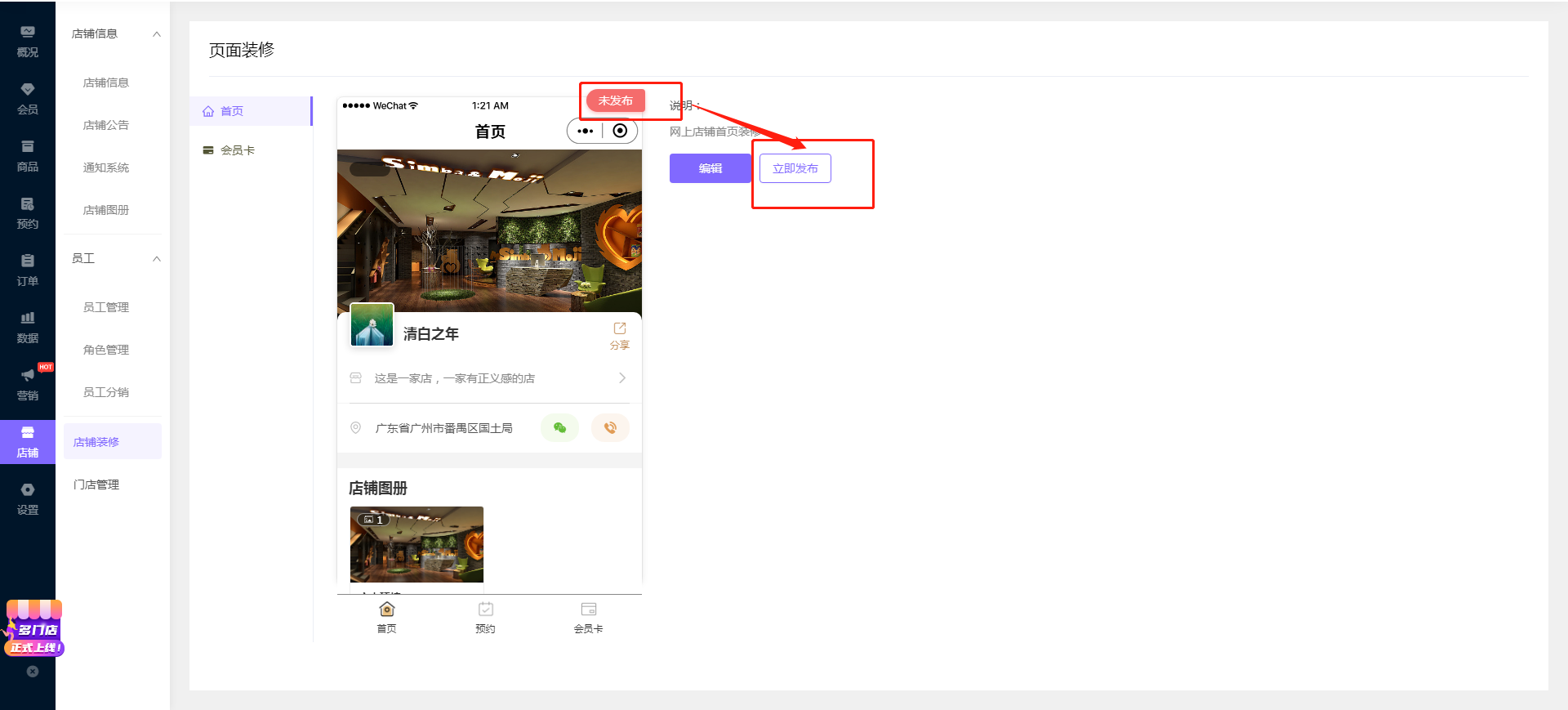Collapse the 员工 menu group
Image resolution: width=1568 pixels, height=710 pixels.
coord(157,259)
